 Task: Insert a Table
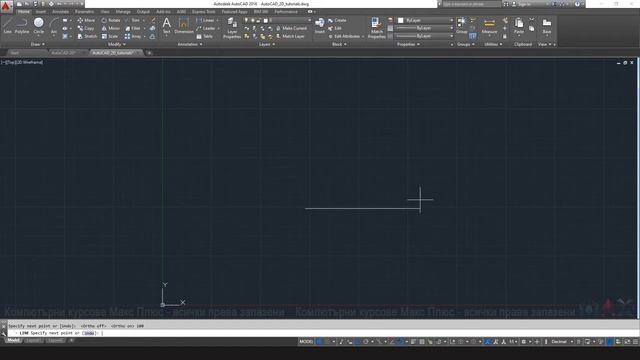[204, 36]
